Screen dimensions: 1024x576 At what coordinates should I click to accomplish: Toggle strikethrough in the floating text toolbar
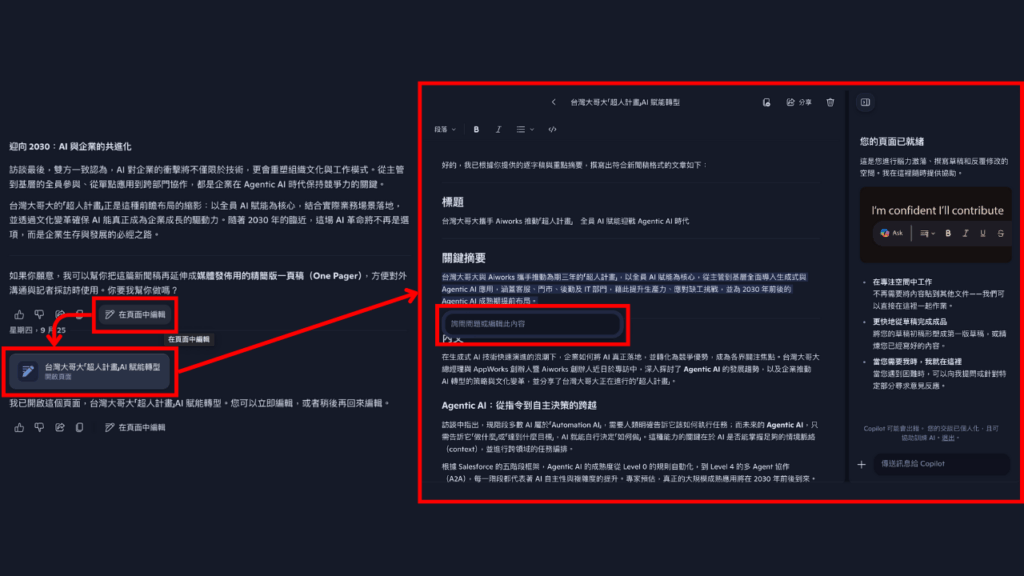tap(1000, 233)
